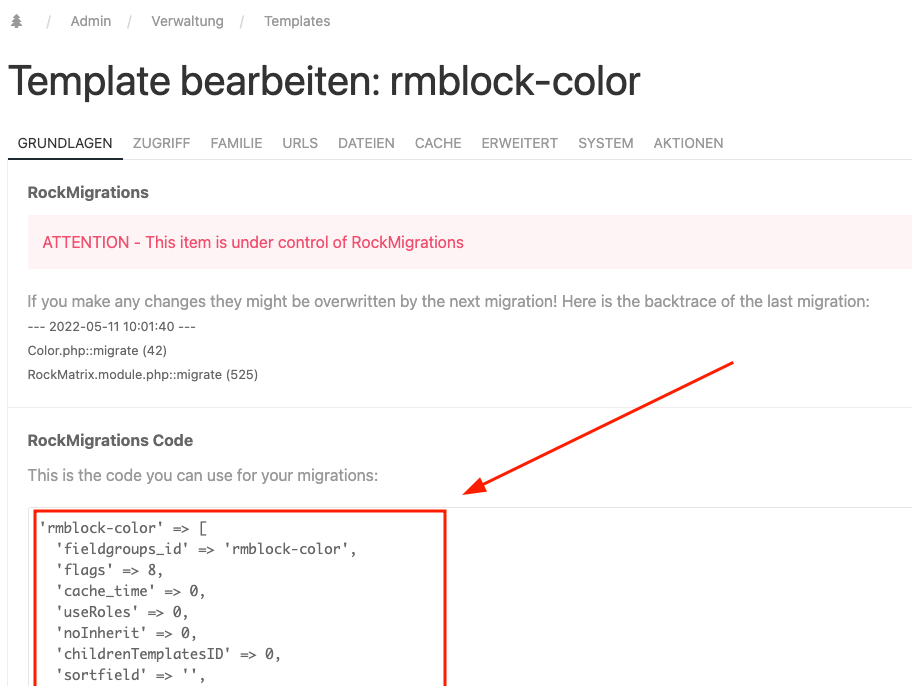Image resolution: width=912 pixels, height=686 pixels.
Task: Open the ERWEITERT tab
Action: point(519,143)
